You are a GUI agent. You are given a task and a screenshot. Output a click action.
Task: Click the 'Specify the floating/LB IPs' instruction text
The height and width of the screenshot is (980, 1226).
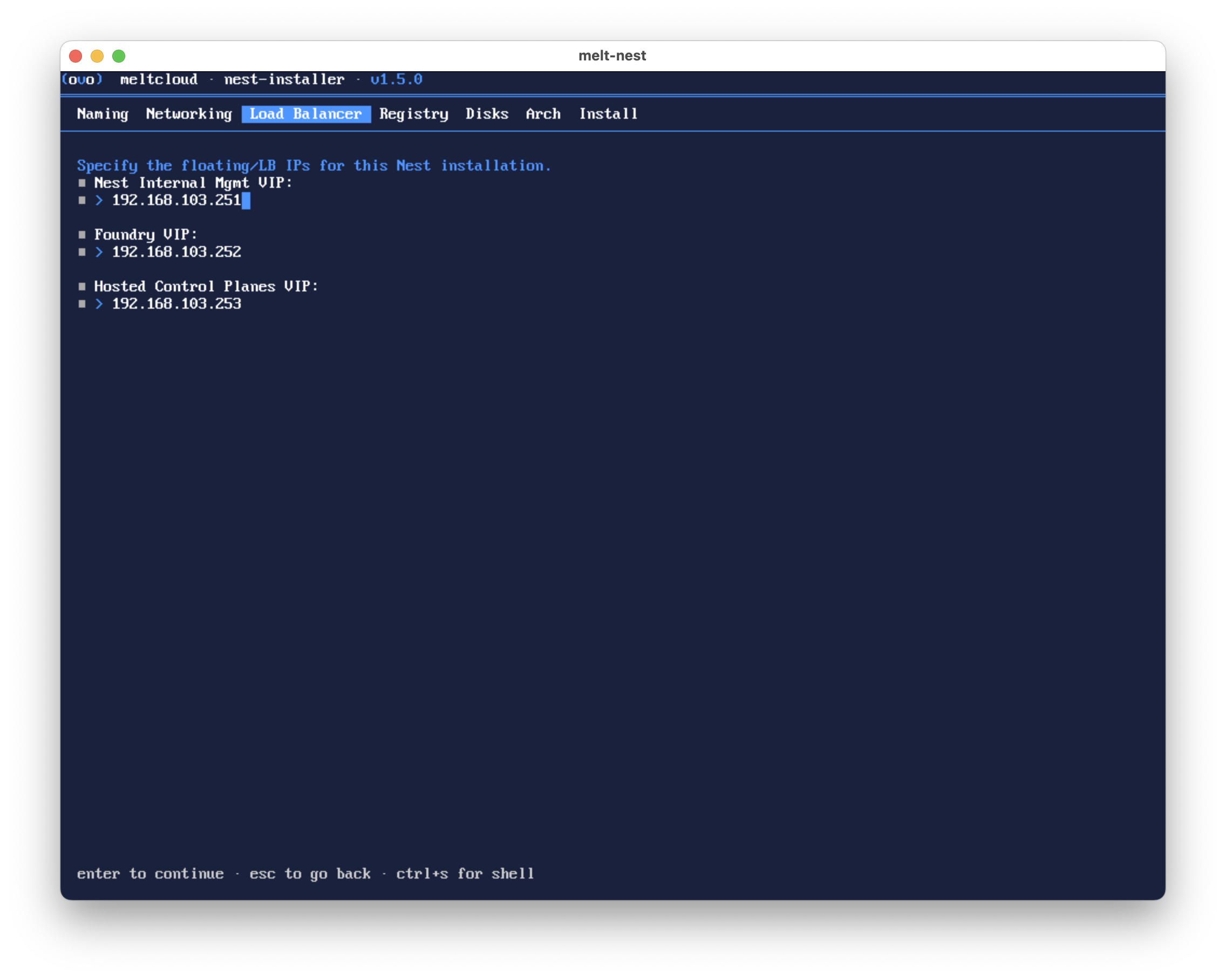pyautogui.click(x=314, y=166)
